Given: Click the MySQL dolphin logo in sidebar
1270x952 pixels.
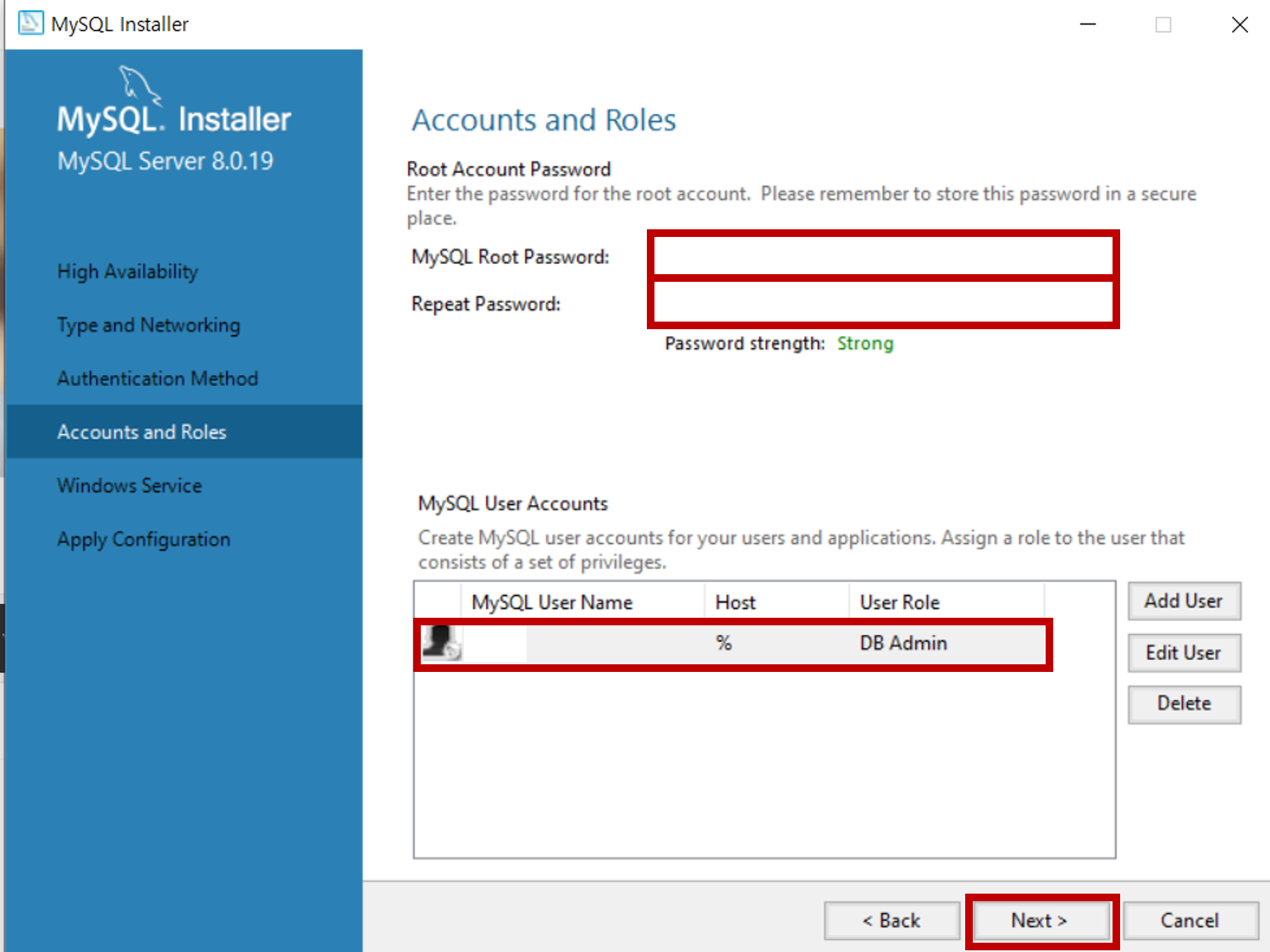Looking at the screenshot, I should (x=140, y=85).
